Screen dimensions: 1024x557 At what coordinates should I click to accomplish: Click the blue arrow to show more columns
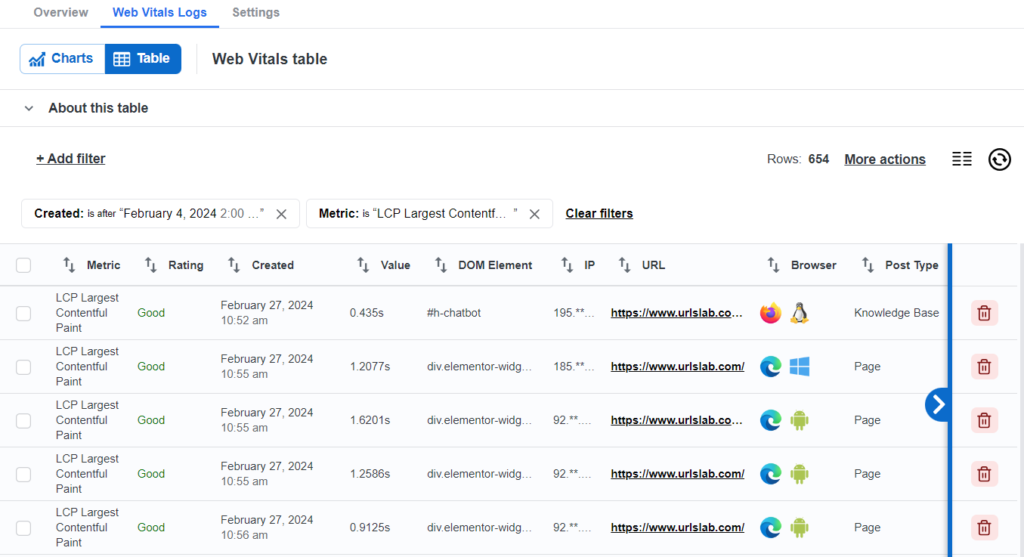point(937,405)
